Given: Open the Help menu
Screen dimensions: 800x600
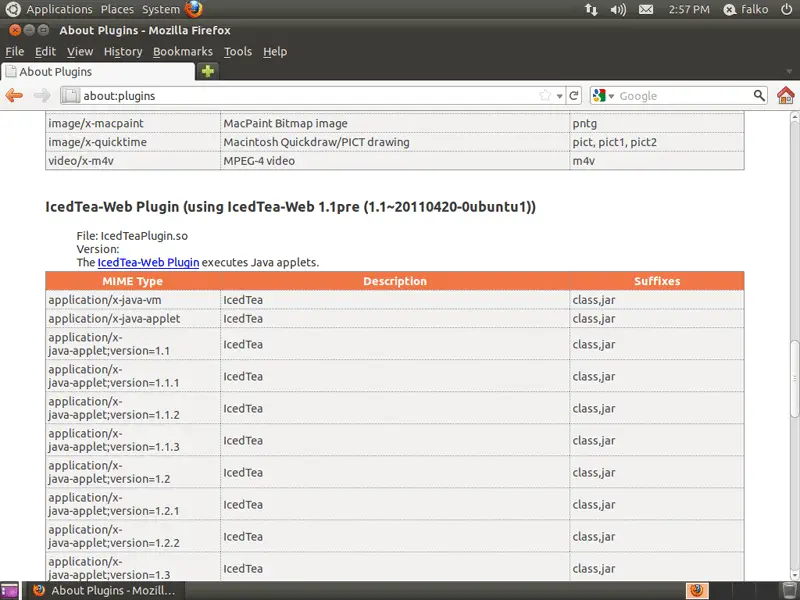Looking at the screenshot, I should [275, 52].
